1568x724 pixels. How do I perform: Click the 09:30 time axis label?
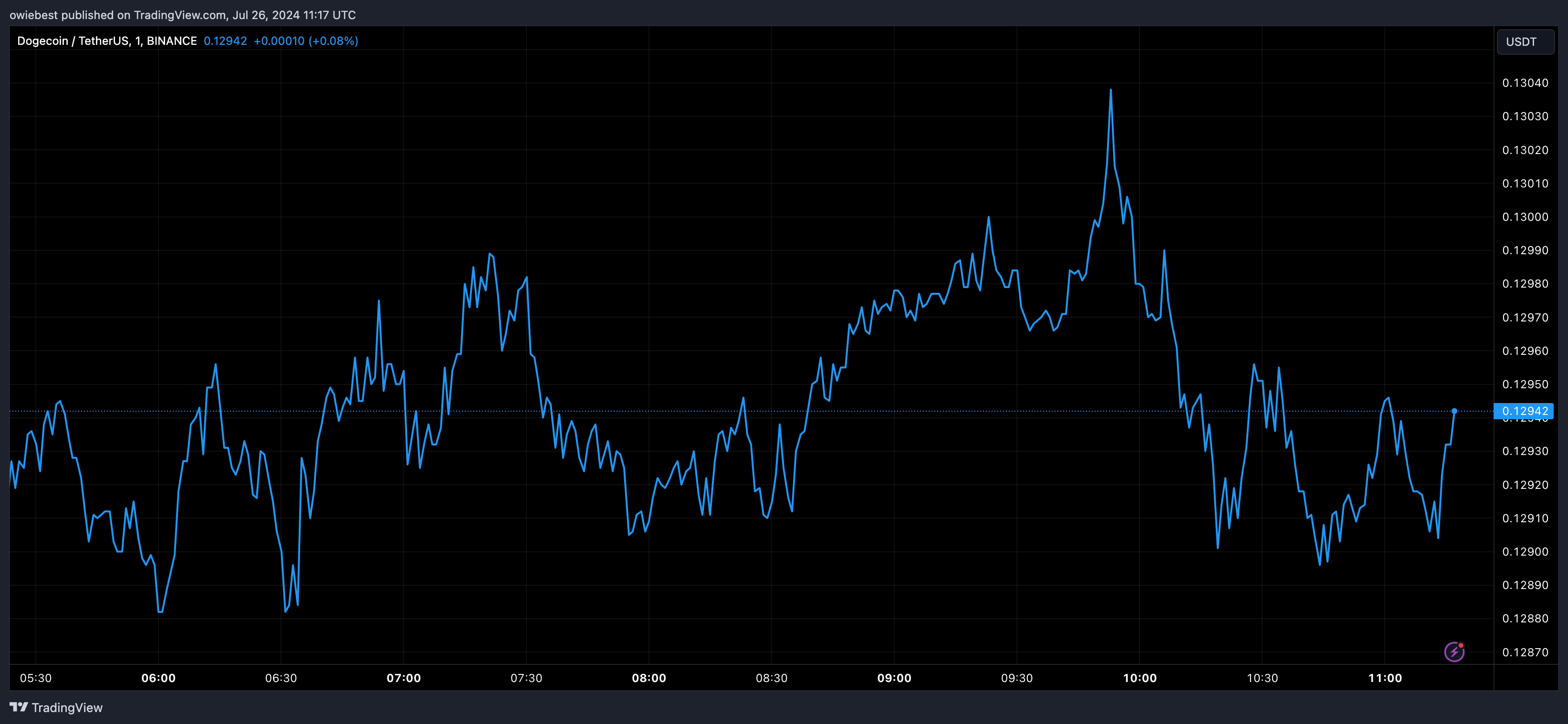point(1017,678)
